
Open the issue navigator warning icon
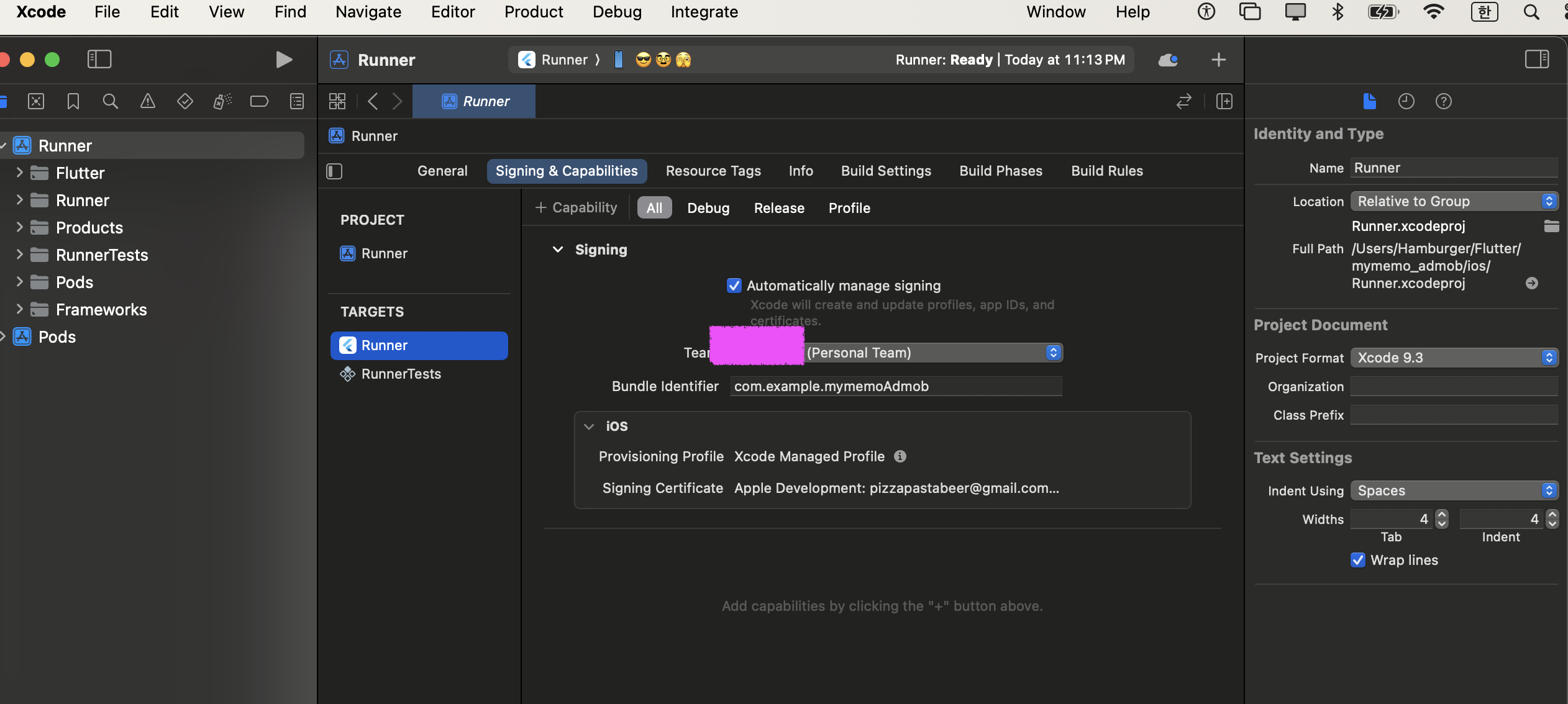pos(148,101)
